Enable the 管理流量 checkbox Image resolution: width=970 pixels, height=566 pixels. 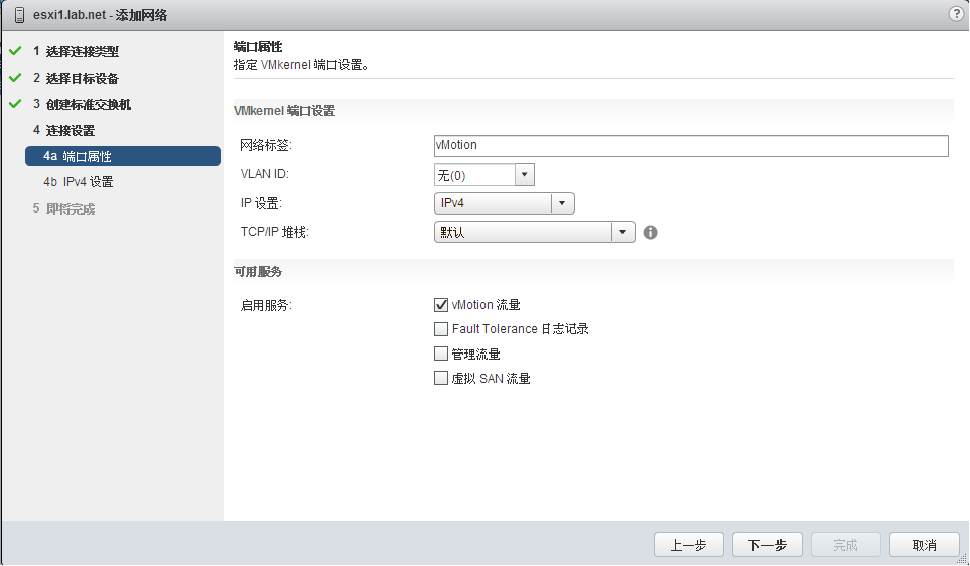click(x=441, y=353)
